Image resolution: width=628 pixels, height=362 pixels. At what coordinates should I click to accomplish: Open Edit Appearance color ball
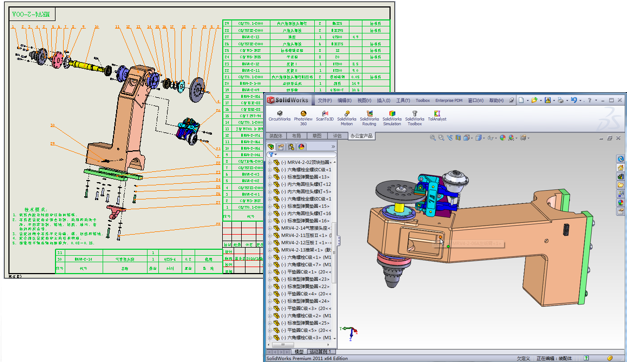coord(503,138)
